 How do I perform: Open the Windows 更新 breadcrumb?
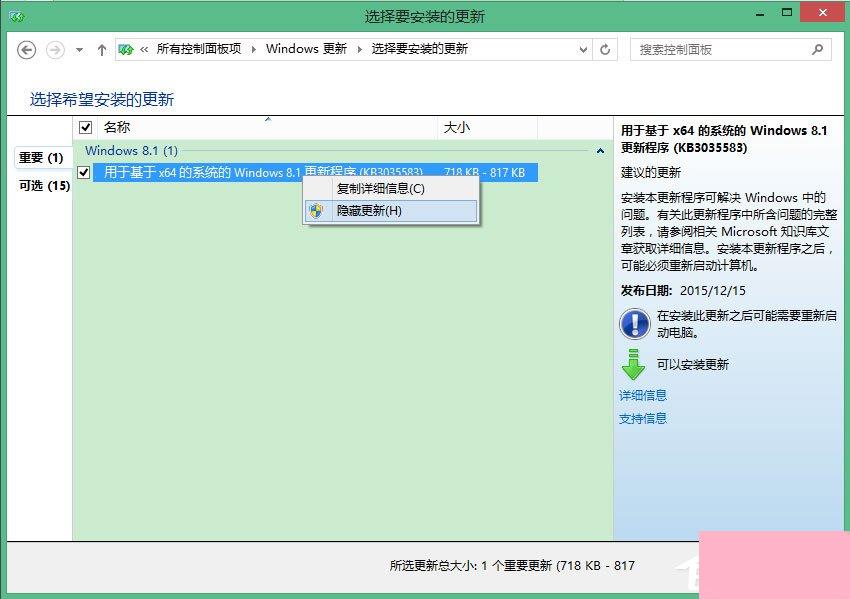pos(306,49)
